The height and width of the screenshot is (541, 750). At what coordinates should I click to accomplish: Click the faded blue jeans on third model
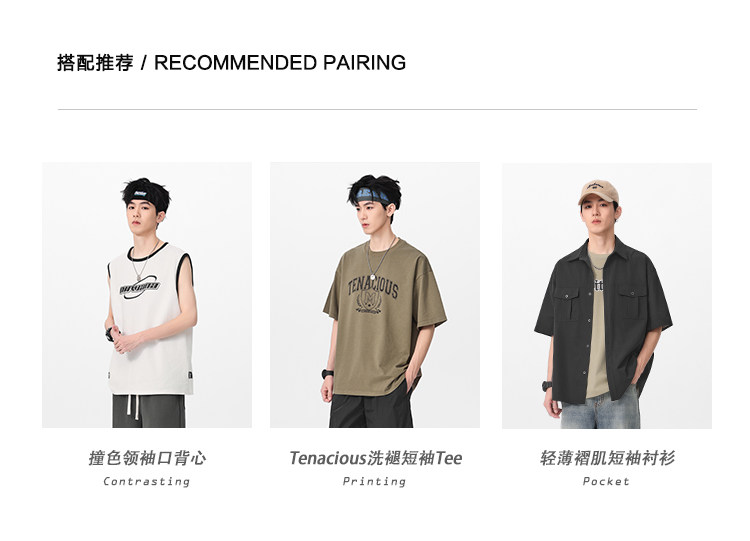(601, 409)
